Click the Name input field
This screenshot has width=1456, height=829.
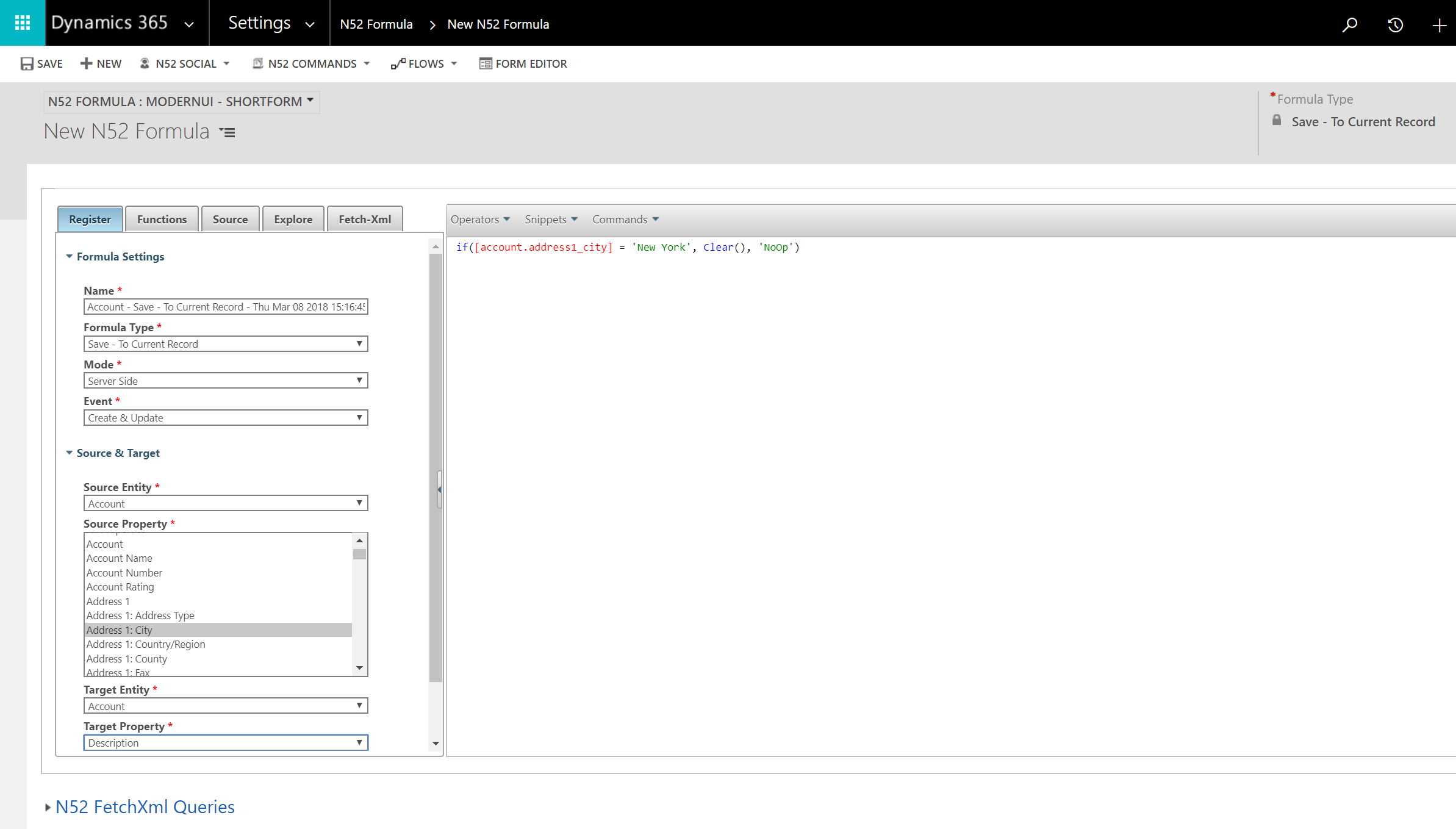[226, 307]
